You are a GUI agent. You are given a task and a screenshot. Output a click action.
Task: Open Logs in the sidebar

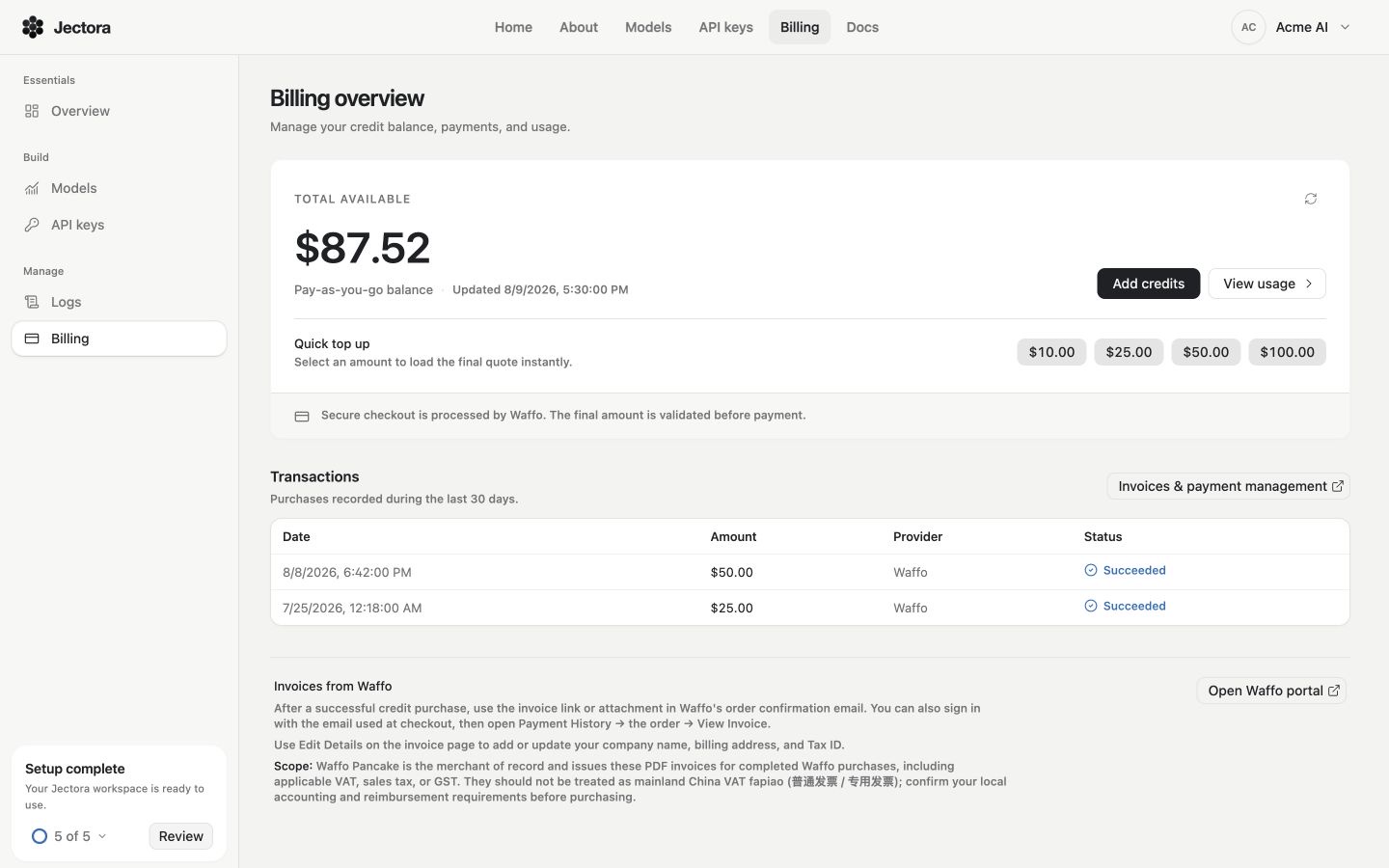119,302
